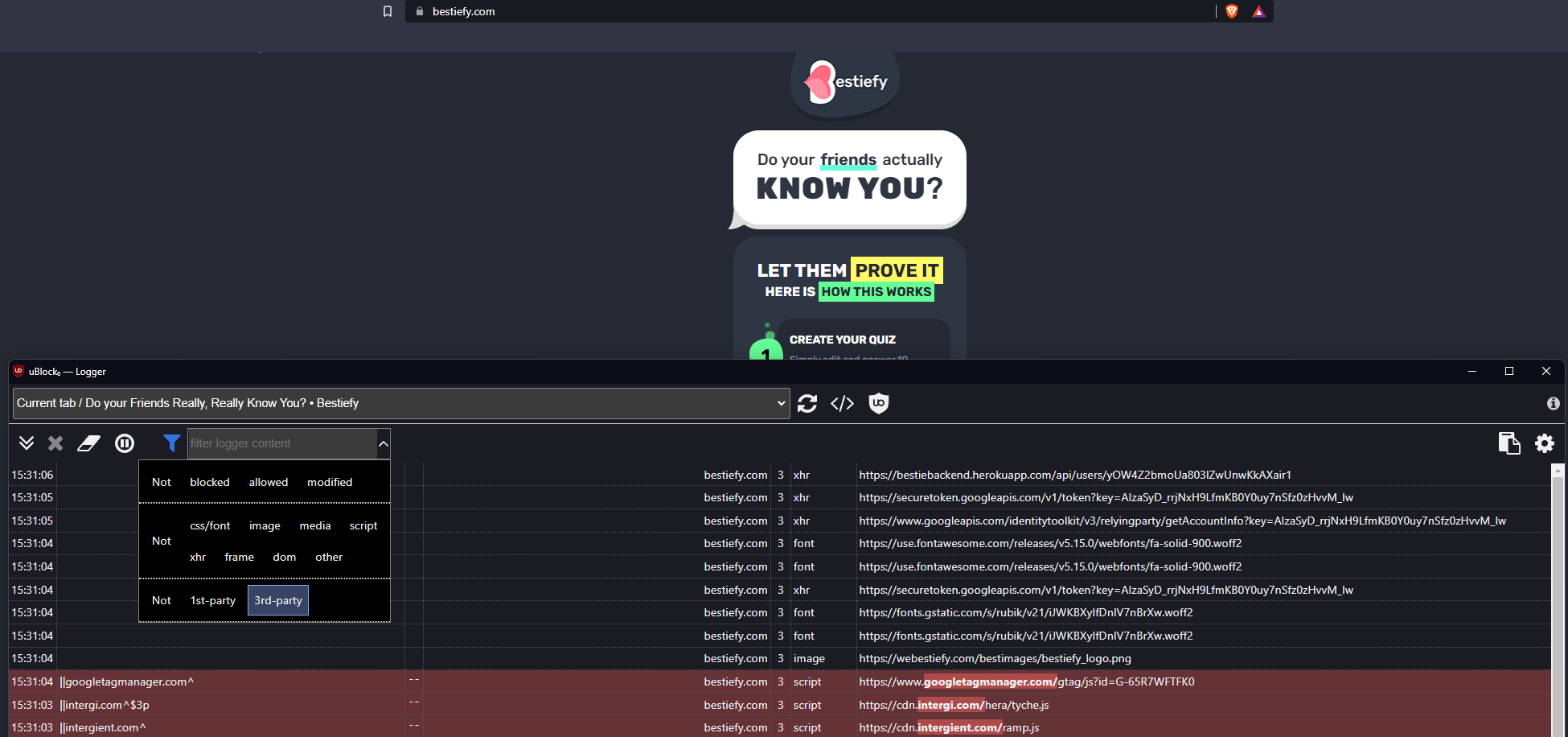Viewport: 1568px width, 737px height.
Task: Open logger info help icon
Action: click(1553, 403)
